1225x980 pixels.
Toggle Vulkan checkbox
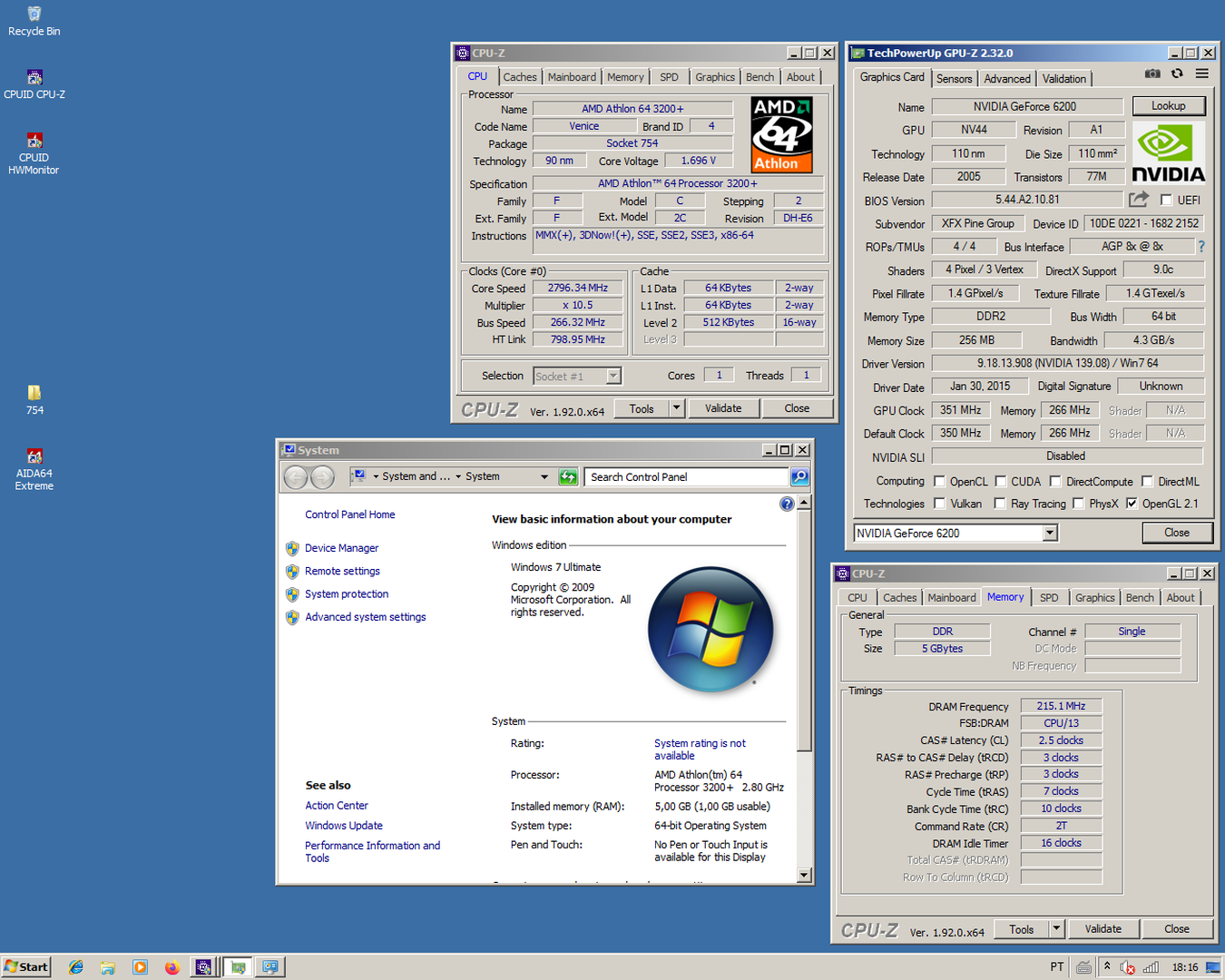click(x=940, y=504)
